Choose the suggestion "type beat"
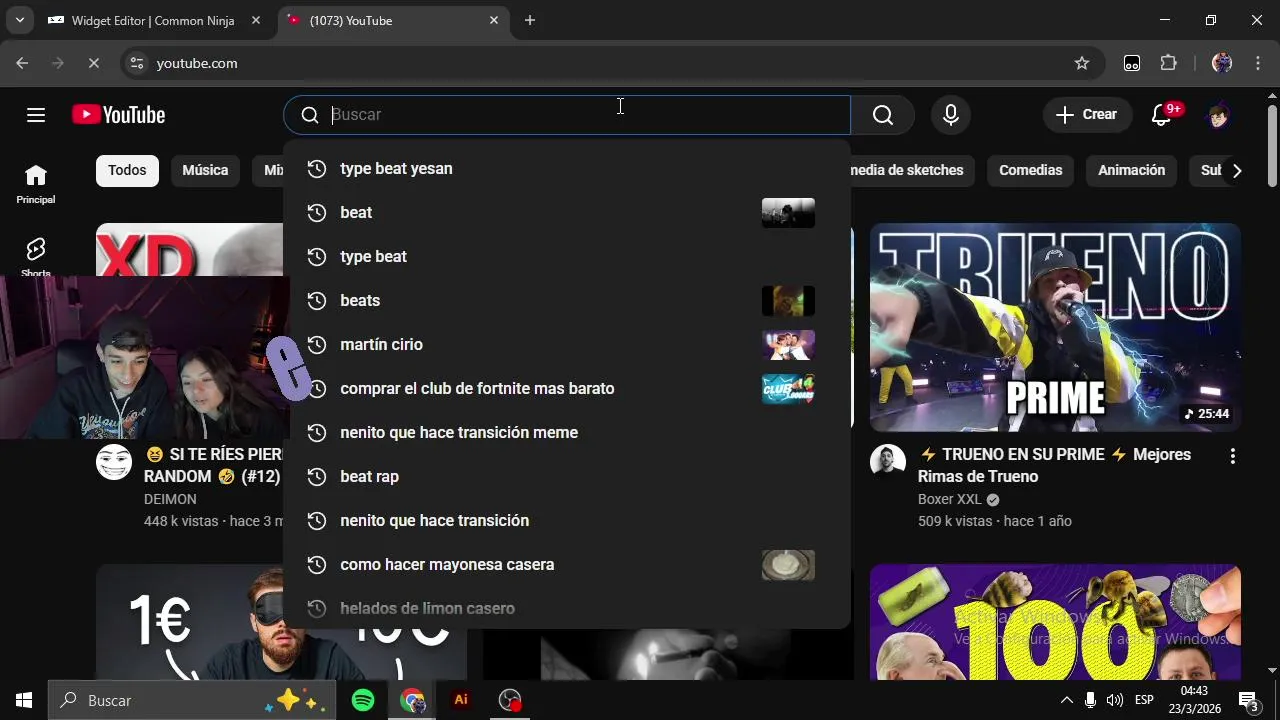This screenshot has width=1280, height=720. 567,257
